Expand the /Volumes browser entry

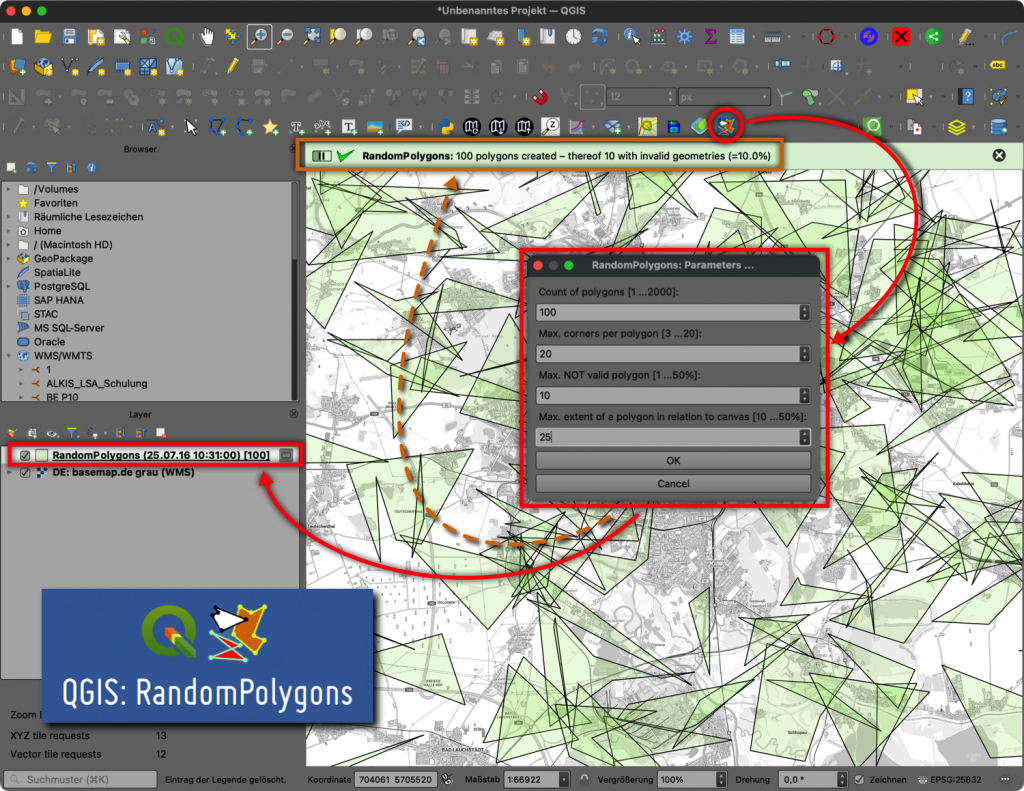(x=8, y=189)
